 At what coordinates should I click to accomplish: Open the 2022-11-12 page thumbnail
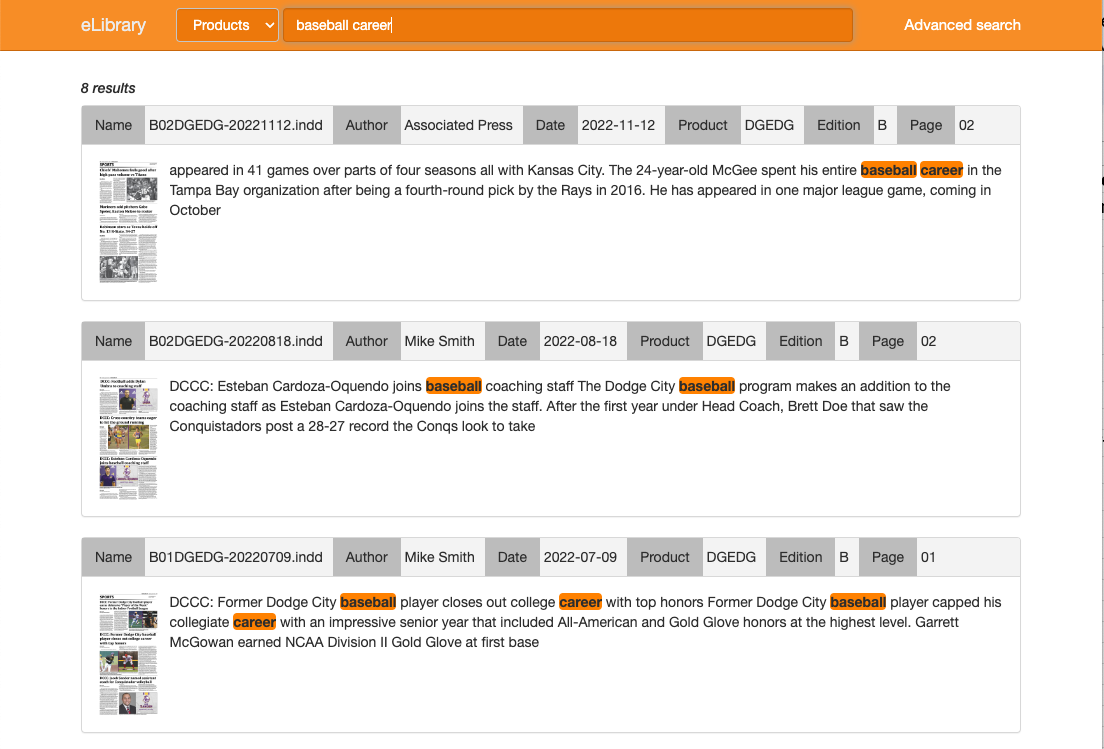tap(128, 221)
